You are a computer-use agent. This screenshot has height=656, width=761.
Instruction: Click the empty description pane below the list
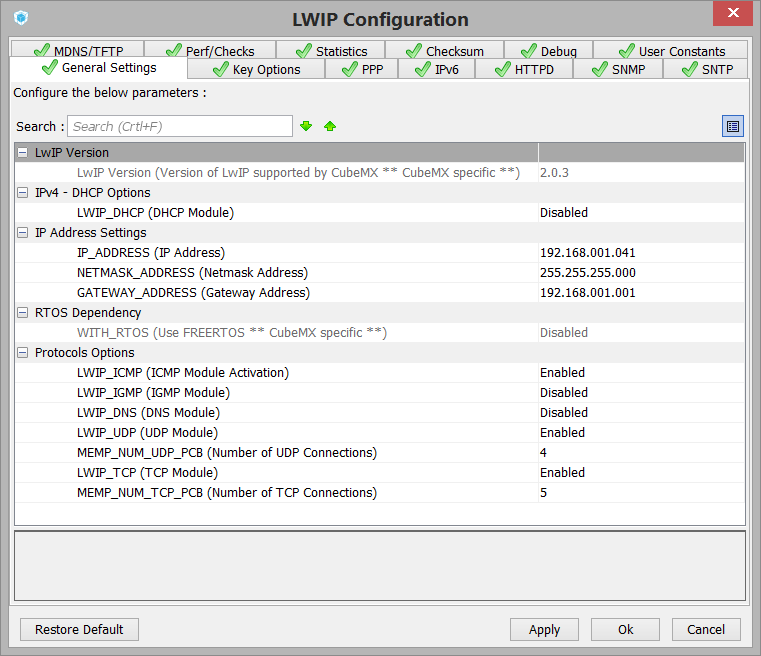pyautogui.click(x=380, y=566)
